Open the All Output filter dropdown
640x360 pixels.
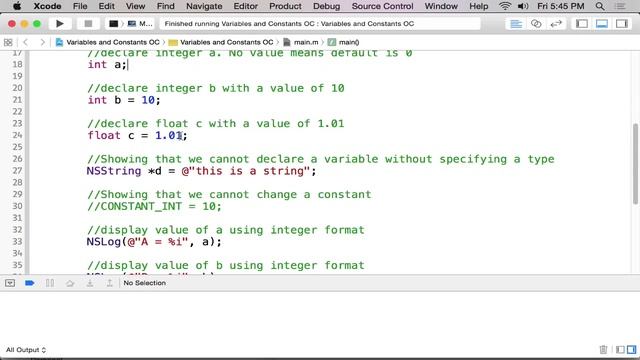coord(26,350)
